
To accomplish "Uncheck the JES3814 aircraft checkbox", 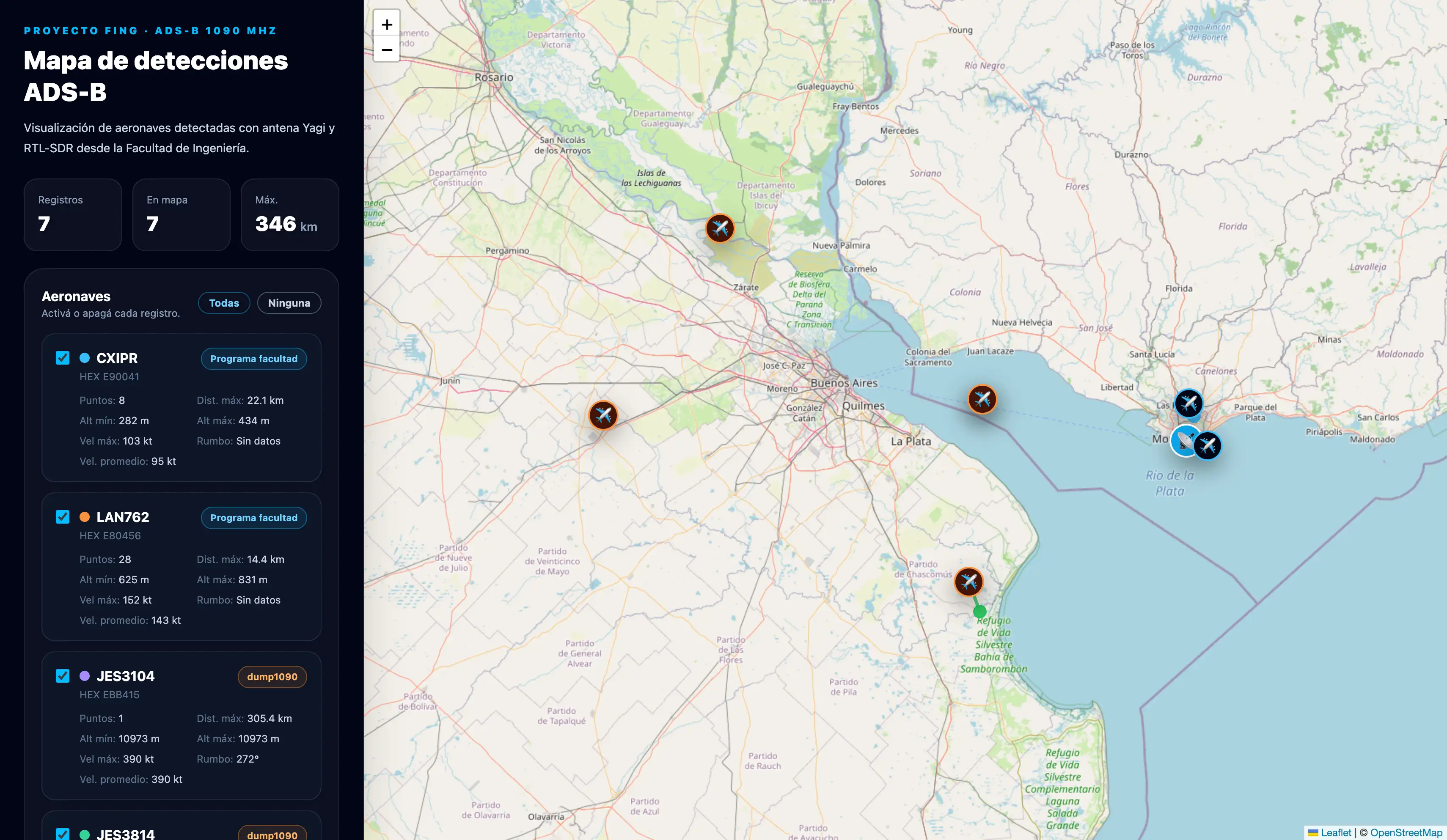I will pos(63,834).
